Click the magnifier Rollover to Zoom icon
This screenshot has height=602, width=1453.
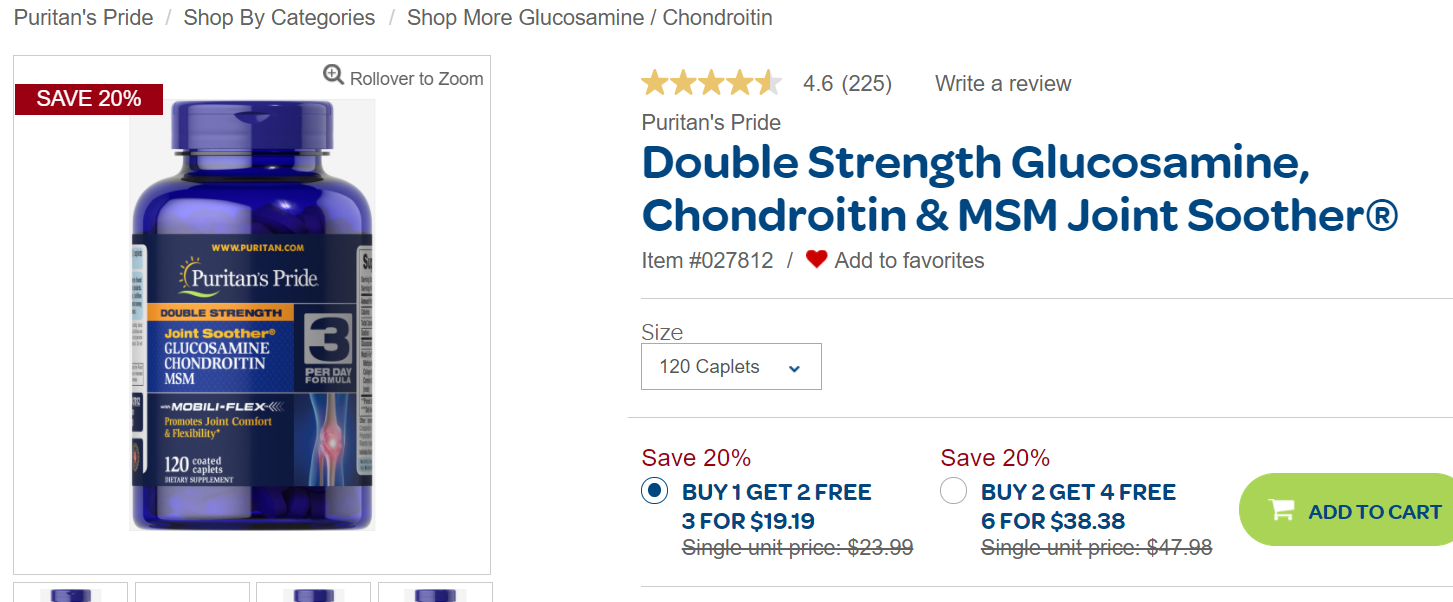point(333,75)
